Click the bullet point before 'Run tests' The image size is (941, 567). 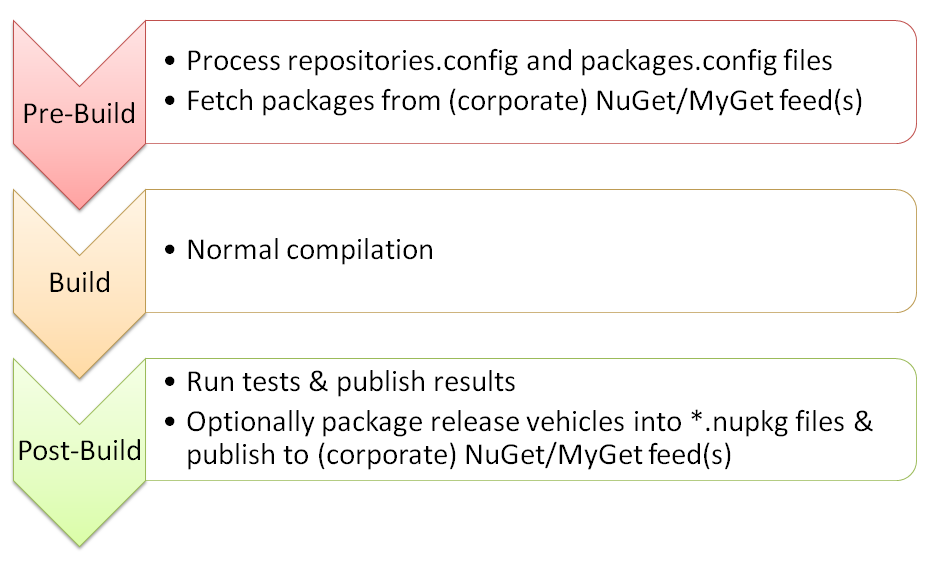tap(170, 382)
